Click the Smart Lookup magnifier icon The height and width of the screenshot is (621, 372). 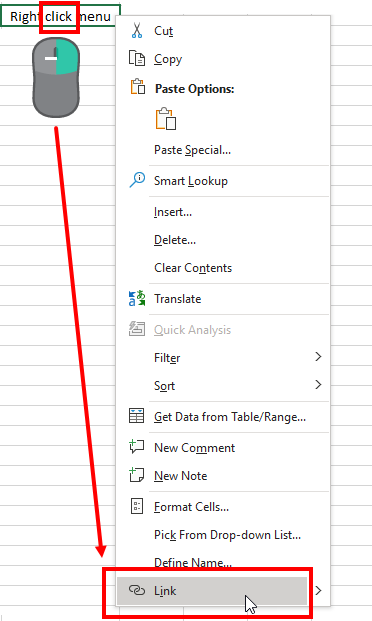[x=137, y=180]
